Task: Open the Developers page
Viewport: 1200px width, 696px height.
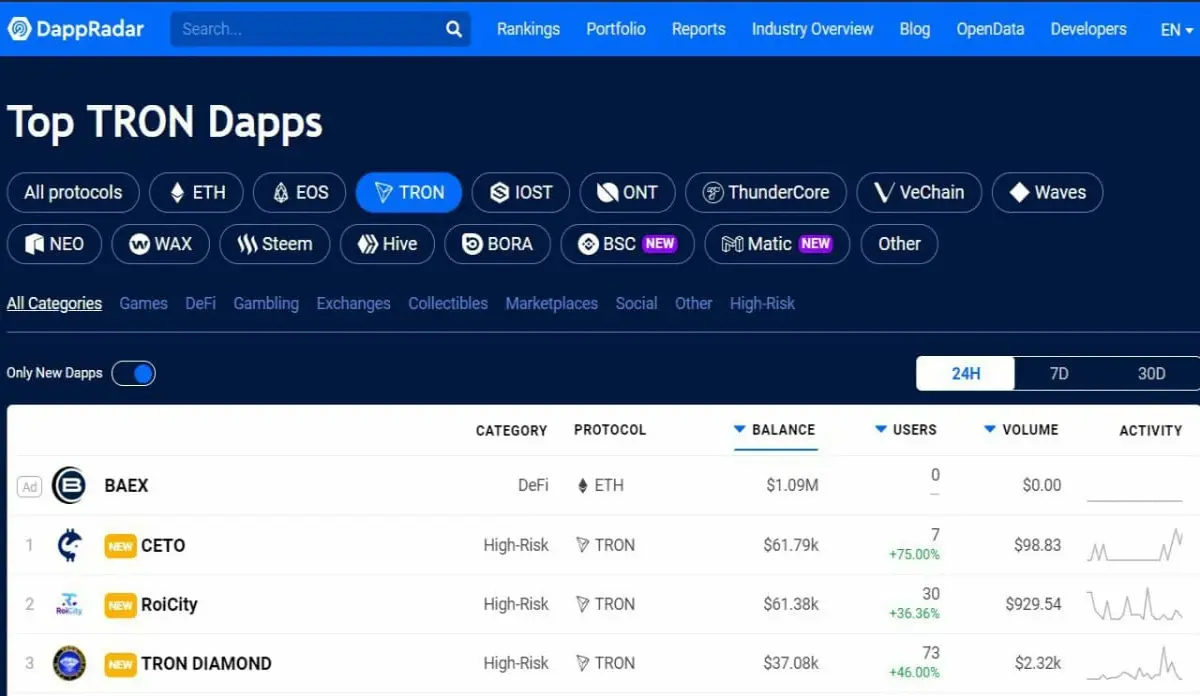Action: [x=1089, y=29]
